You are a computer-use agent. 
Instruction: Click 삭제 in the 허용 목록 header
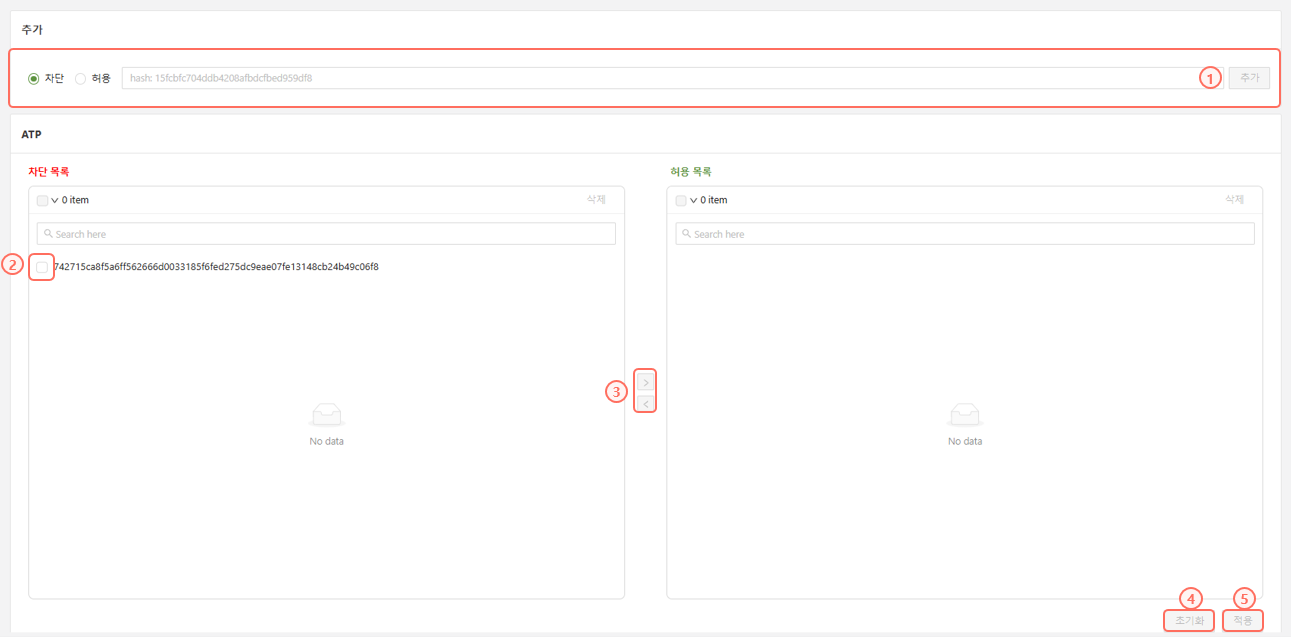click(1234, 200)
